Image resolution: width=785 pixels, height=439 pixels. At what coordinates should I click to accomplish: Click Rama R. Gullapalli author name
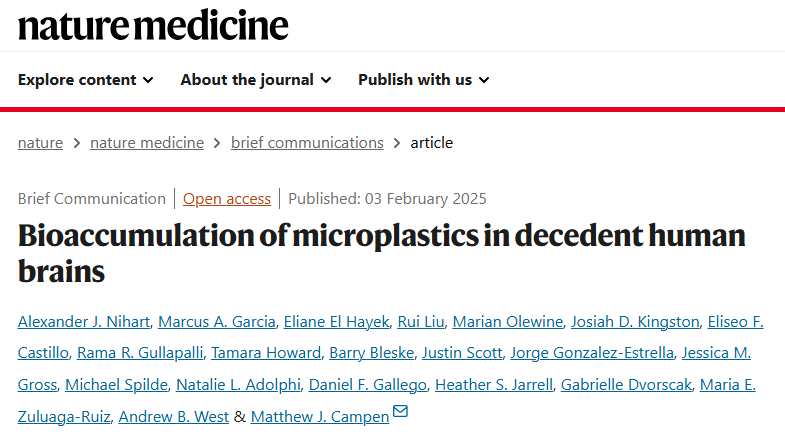coord(140,353)
